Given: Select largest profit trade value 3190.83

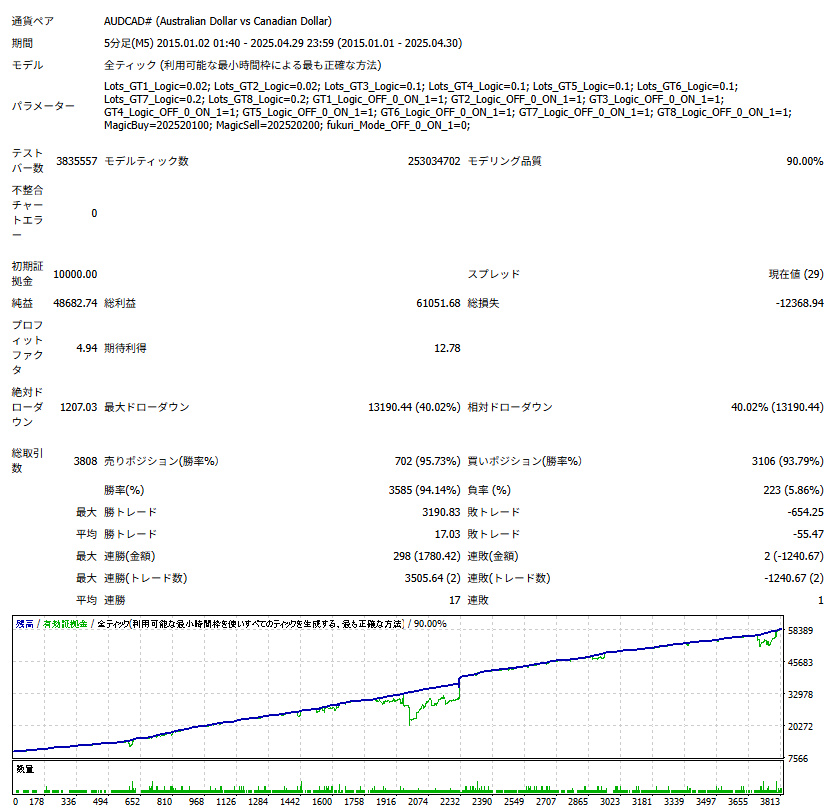Looking at the screenshot, I should [x=441, y=513].
